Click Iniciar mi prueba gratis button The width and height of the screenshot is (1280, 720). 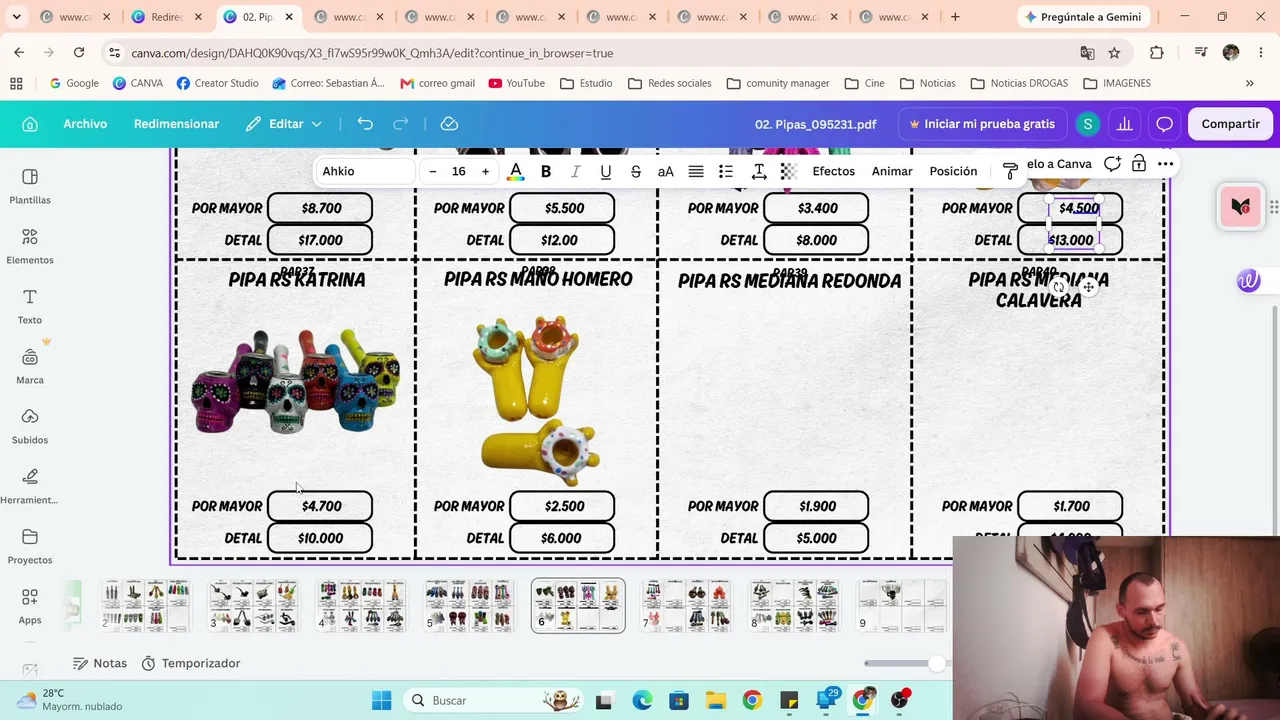click(x=982, y=124)
